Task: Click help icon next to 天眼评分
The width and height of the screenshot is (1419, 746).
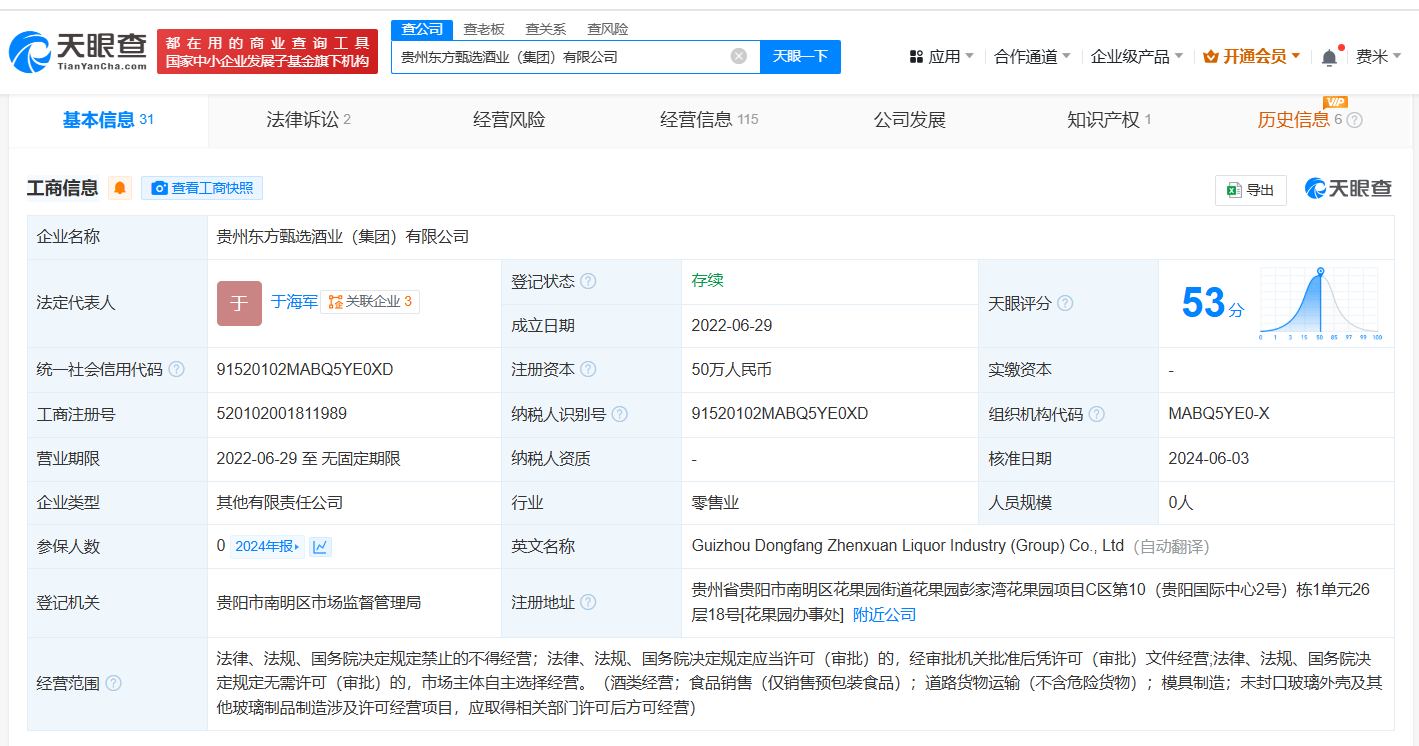Action: 1065,303
